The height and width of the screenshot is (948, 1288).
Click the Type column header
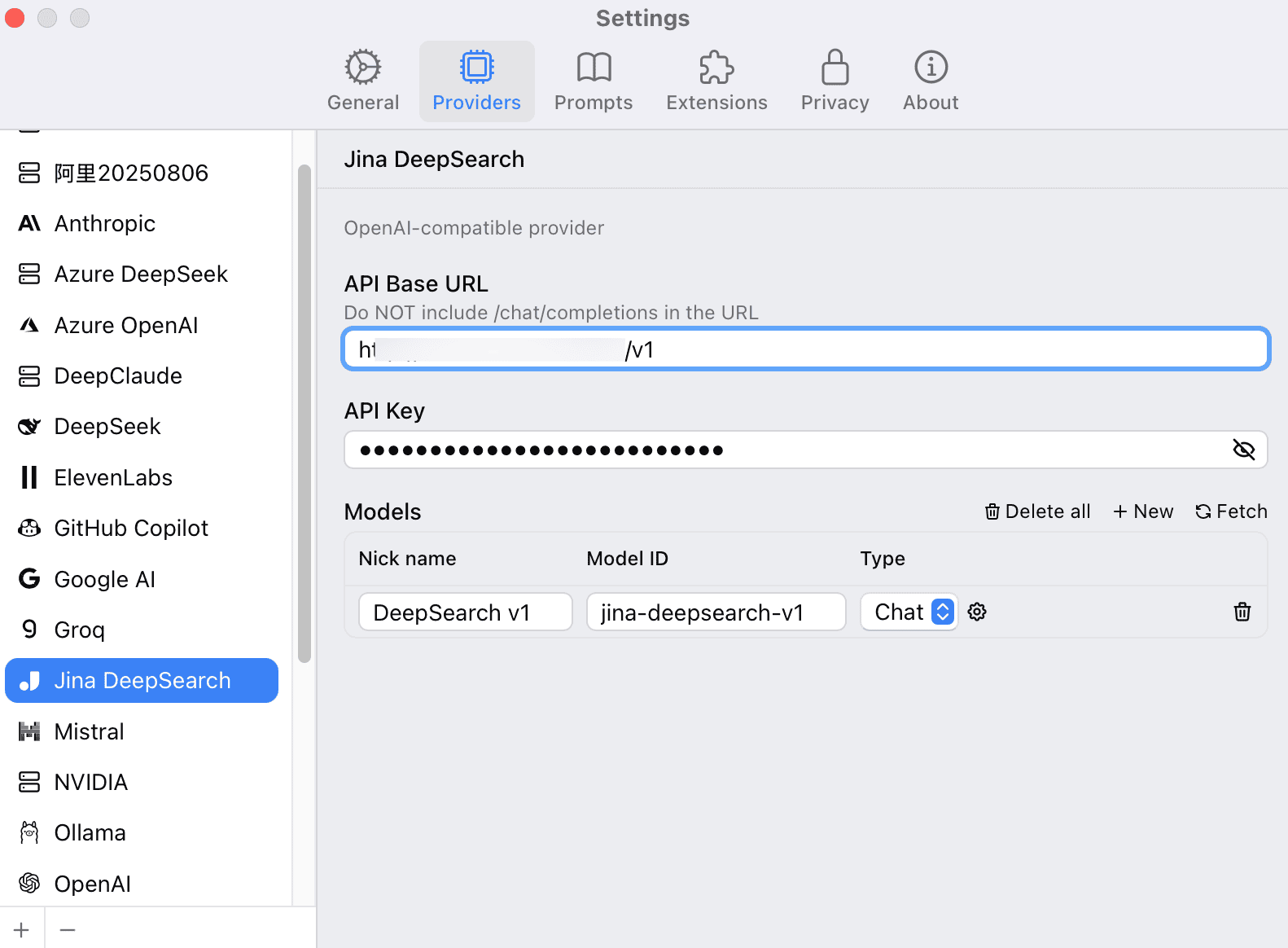pos(883,559)
